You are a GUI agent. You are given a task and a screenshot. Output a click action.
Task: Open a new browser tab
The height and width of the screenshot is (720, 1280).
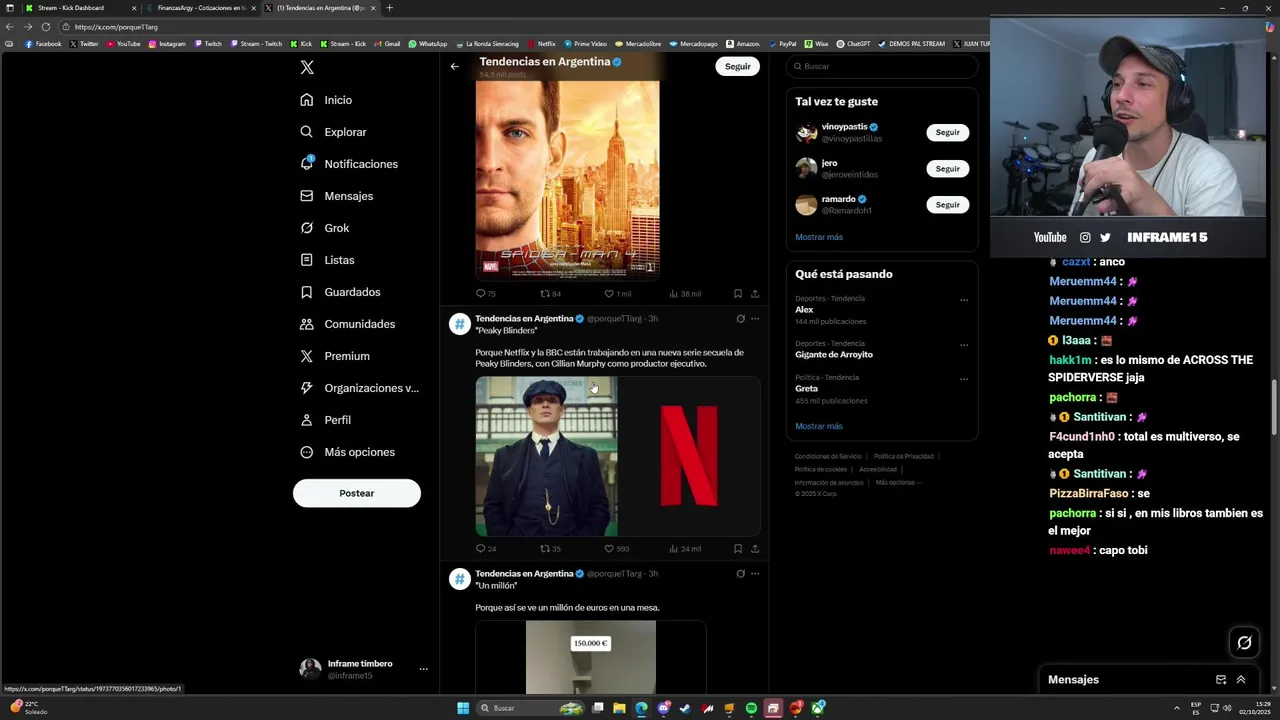point(389,8)
